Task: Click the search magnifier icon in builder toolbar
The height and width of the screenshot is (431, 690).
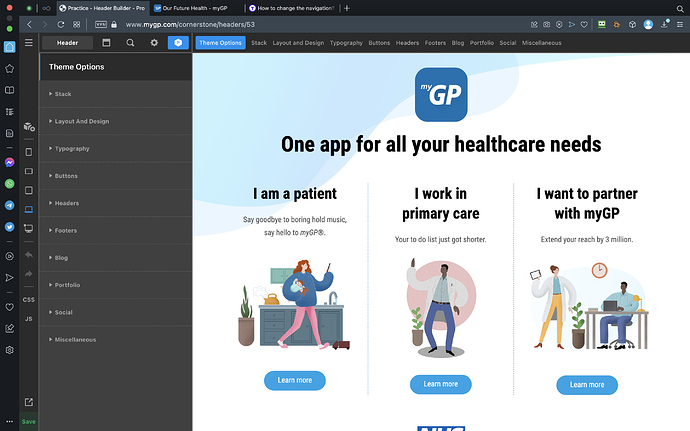Action: pos(130,43)
